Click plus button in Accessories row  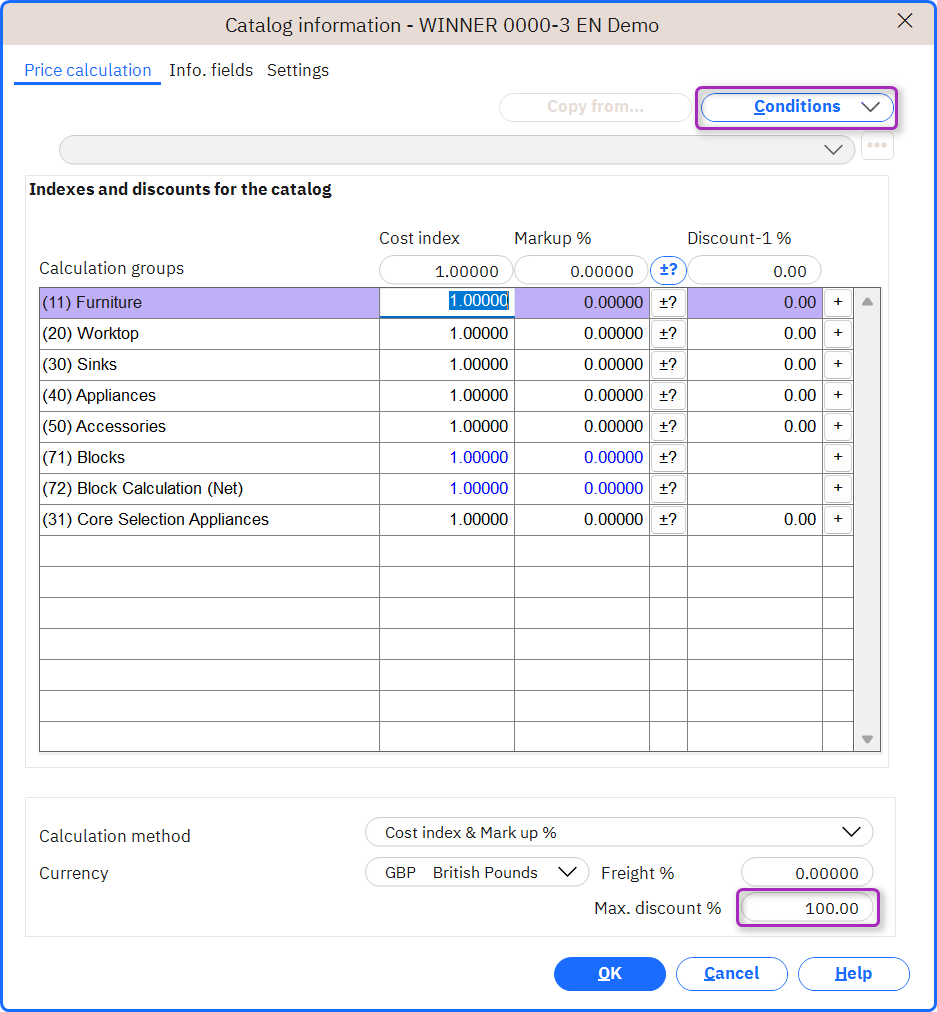tap(838, 427)
